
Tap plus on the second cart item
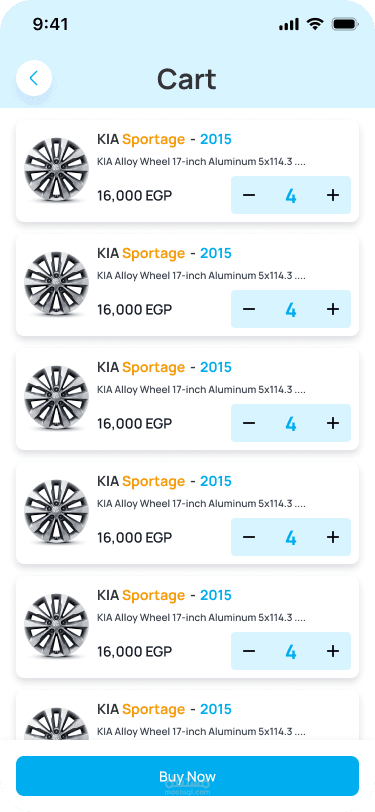(333, 309)
